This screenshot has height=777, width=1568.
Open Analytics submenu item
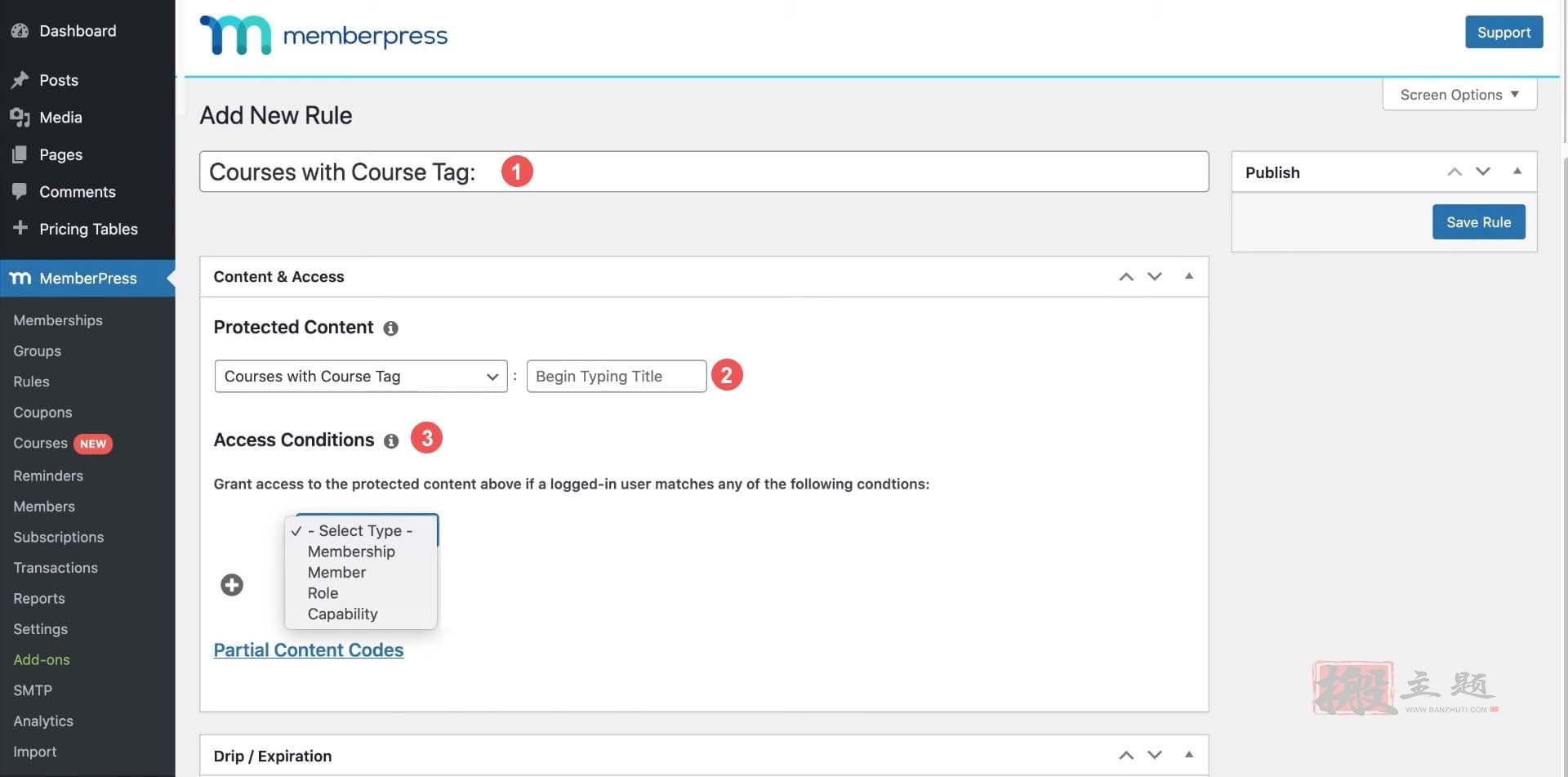43,721
